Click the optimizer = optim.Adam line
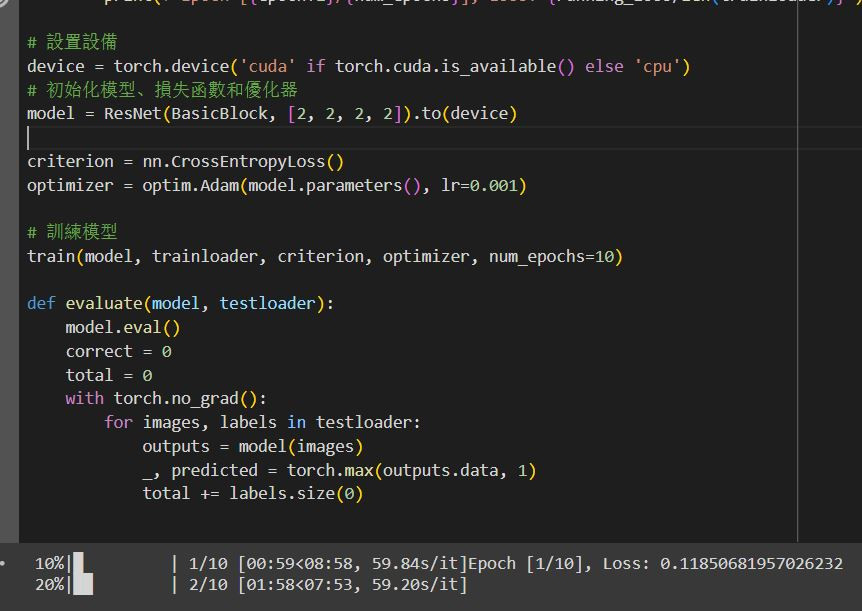 (277, 186)
